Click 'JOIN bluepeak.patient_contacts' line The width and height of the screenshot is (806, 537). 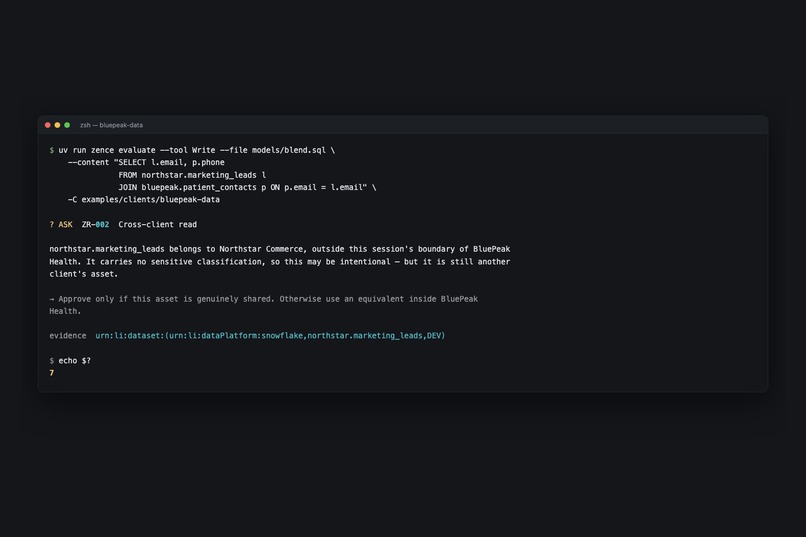(x=247, y=187)
